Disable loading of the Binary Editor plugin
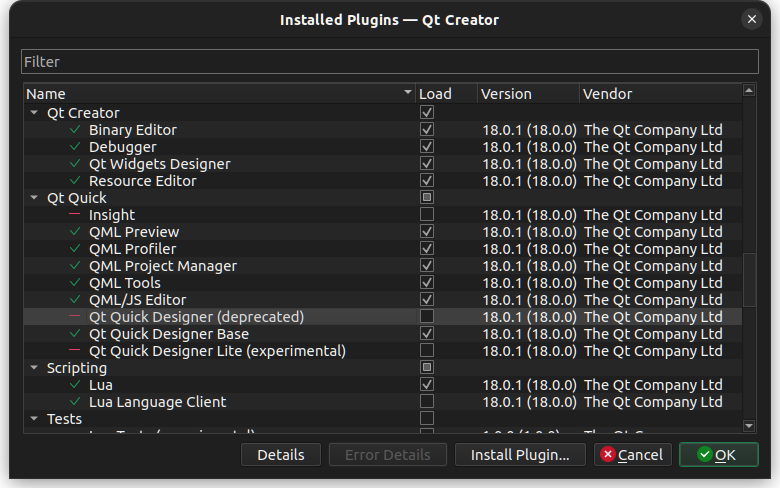Viewport: 780px width, 488px height. pos(427,129)
